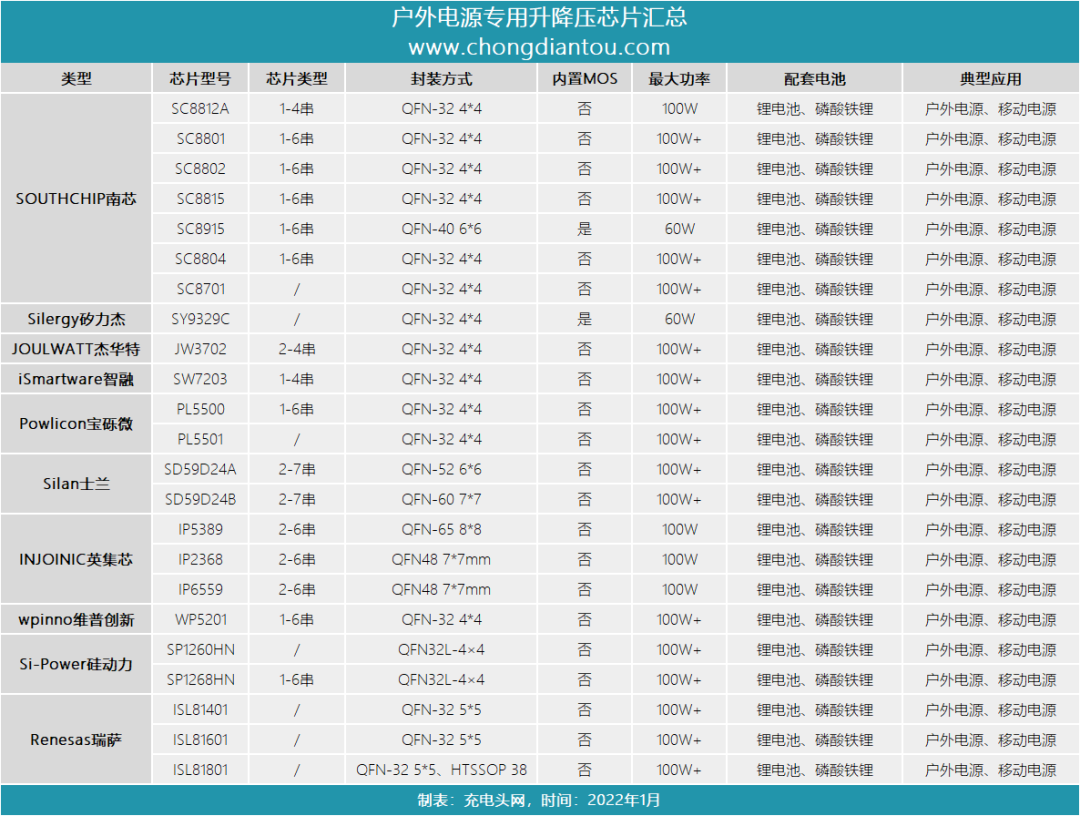Select 是 in SY9329C row
1080x816 pixels.
(x=585, y=319)
